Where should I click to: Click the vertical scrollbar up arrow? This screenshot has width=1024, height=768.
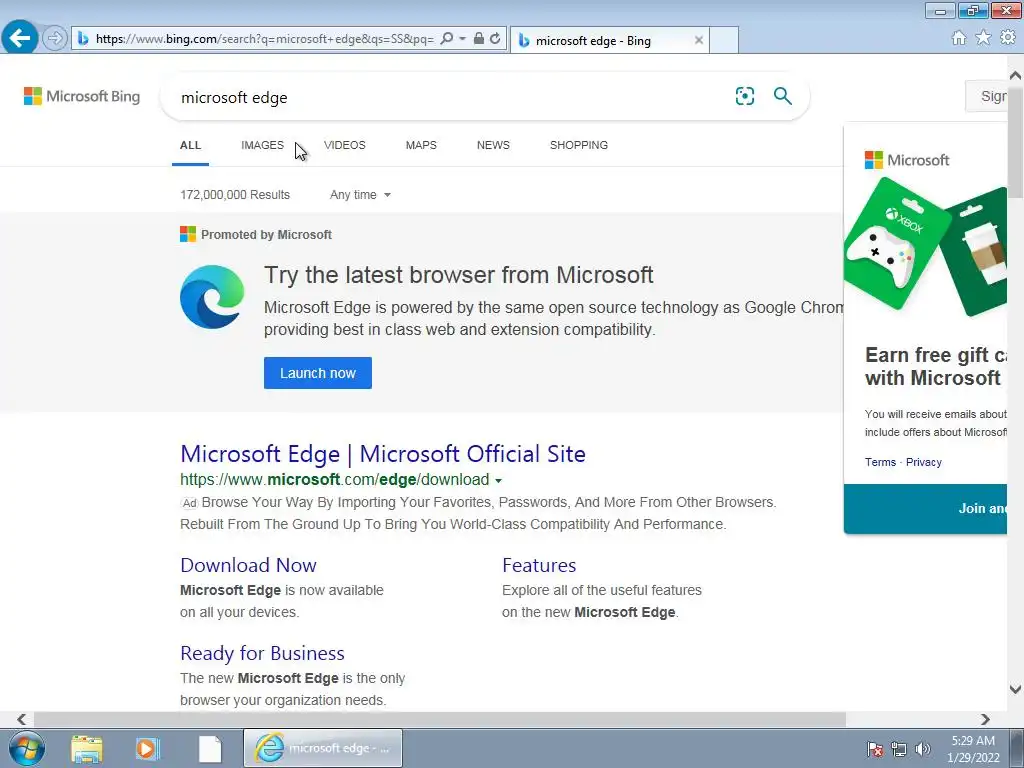tap(1016, 76)
